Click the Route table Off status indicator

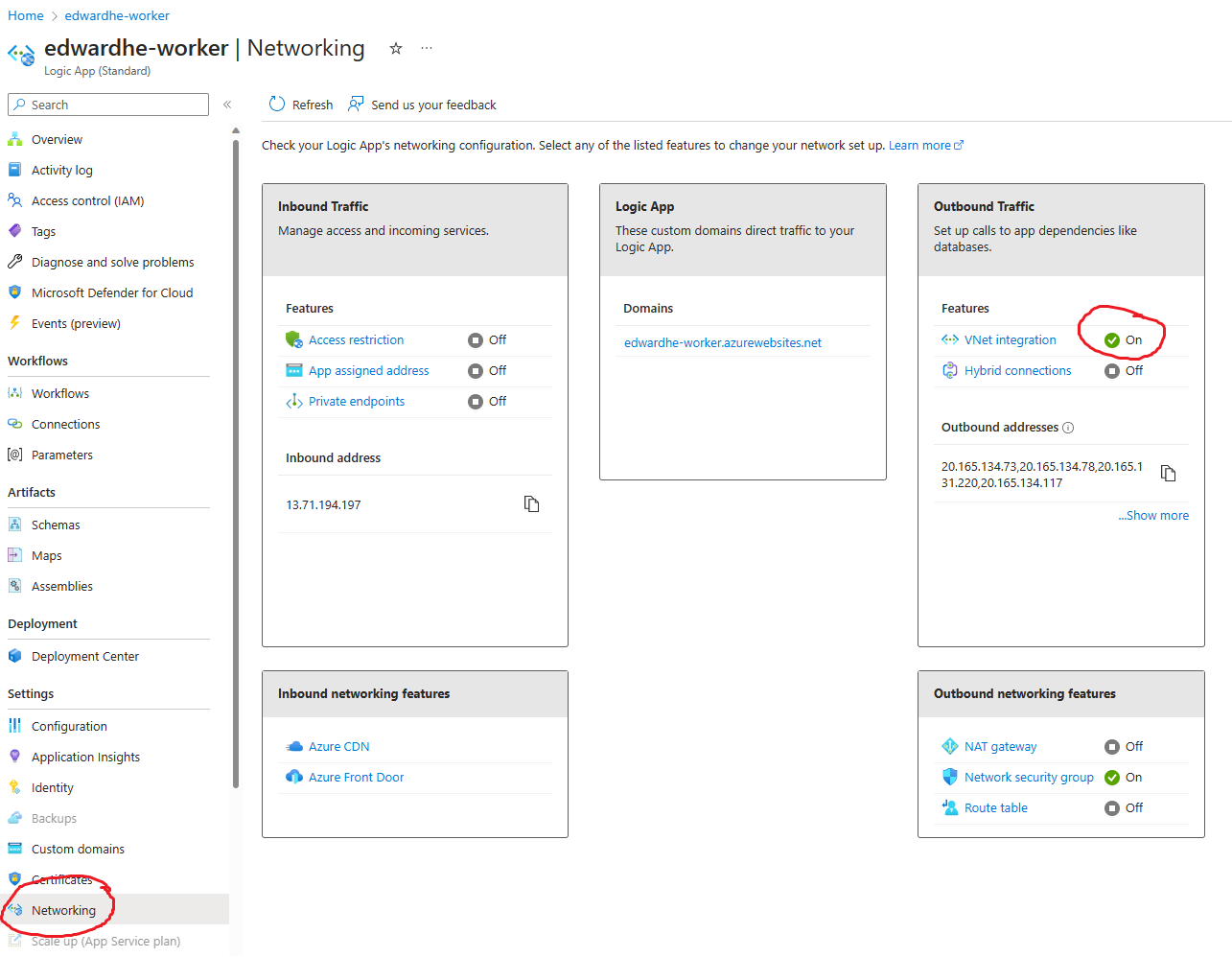click(x=1112, y=808)
